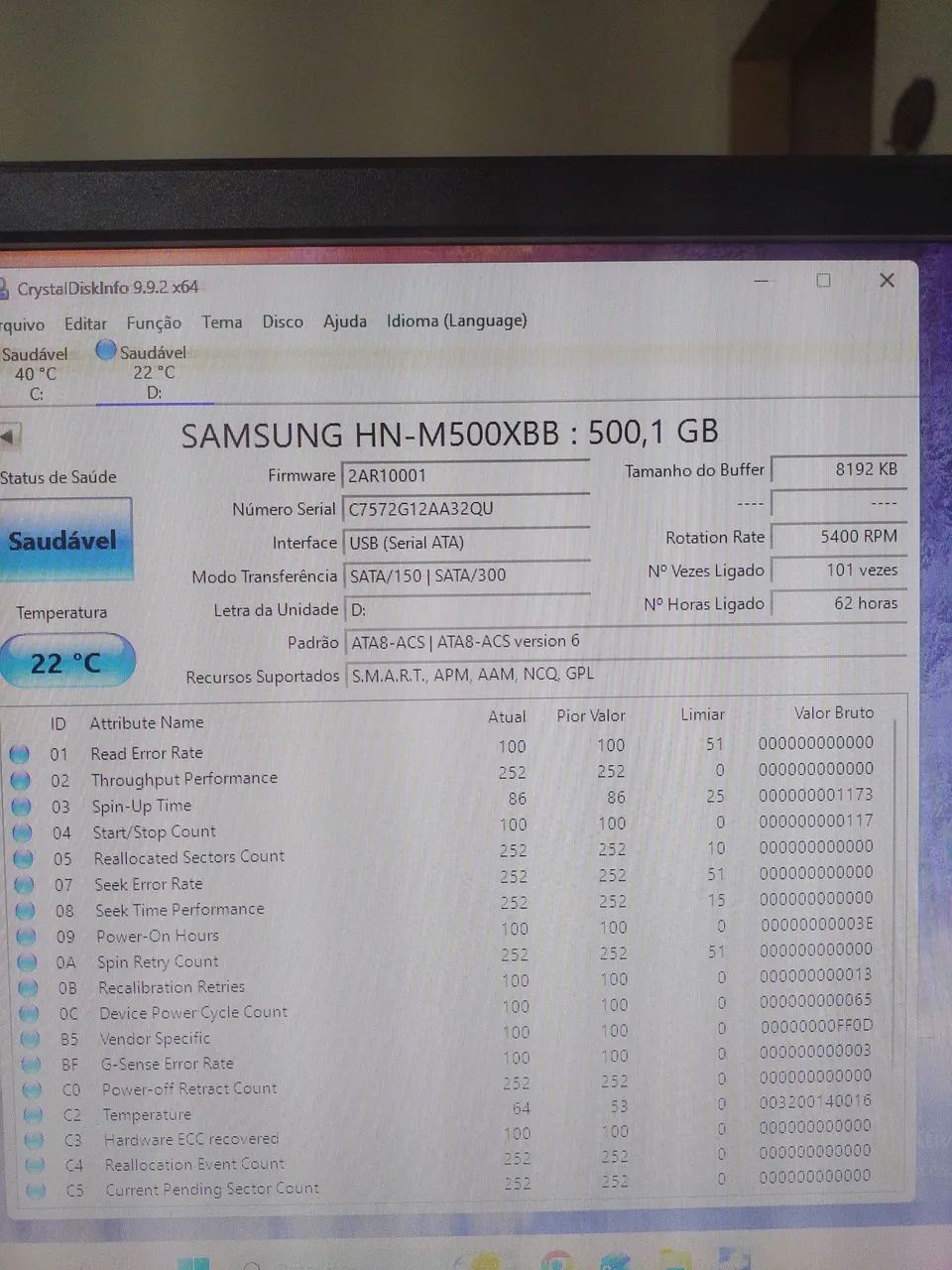This screenshot has width=952, height=1270.
Task: Click the blue status circle for drive D:
Action: point(106,350)
